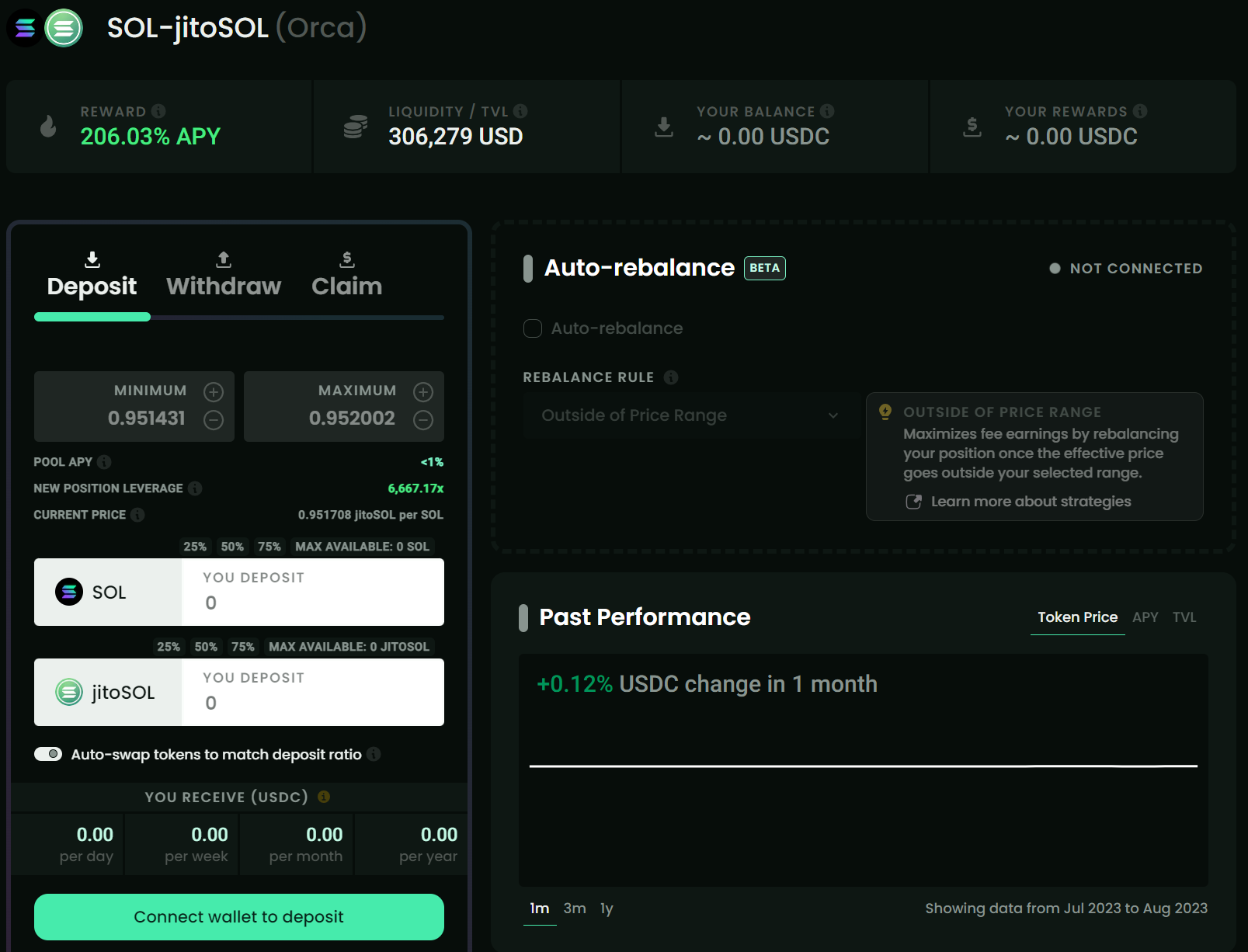Click the Your Balance download icon
Screen dimensions: 1248x952
(x=664, y=127)
